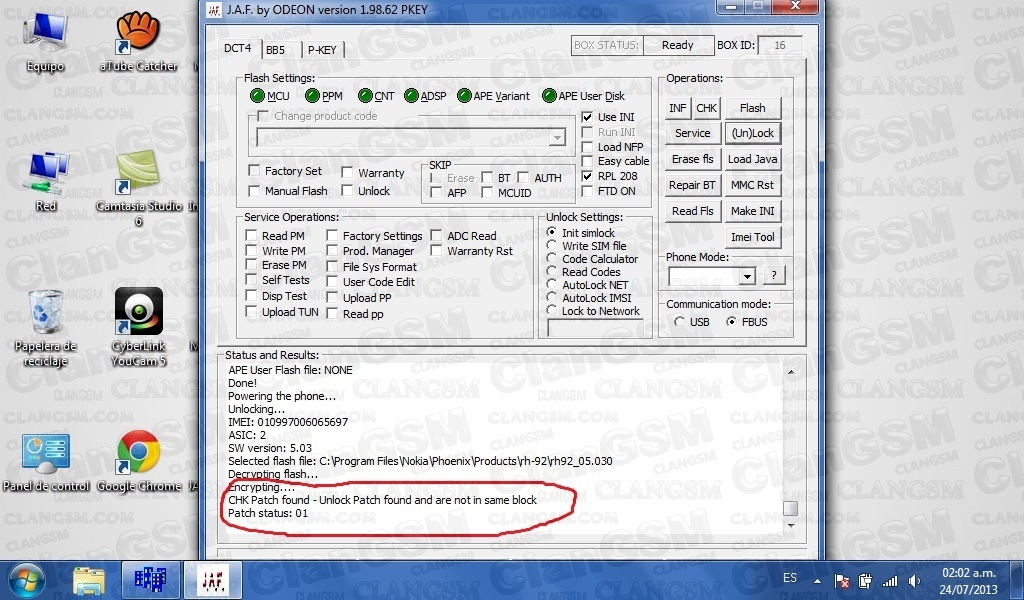Select the Camtasia Studio 6 desktop shortcut
This screenshot has height=600, width=1024.
pos(138,187)
